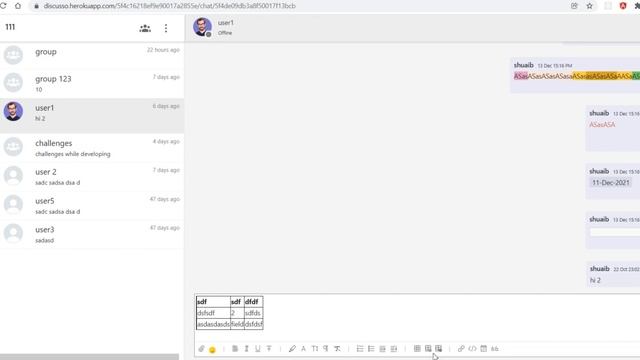Open the challenges conversation
This screenshot has height=360, width=640.
92,147
